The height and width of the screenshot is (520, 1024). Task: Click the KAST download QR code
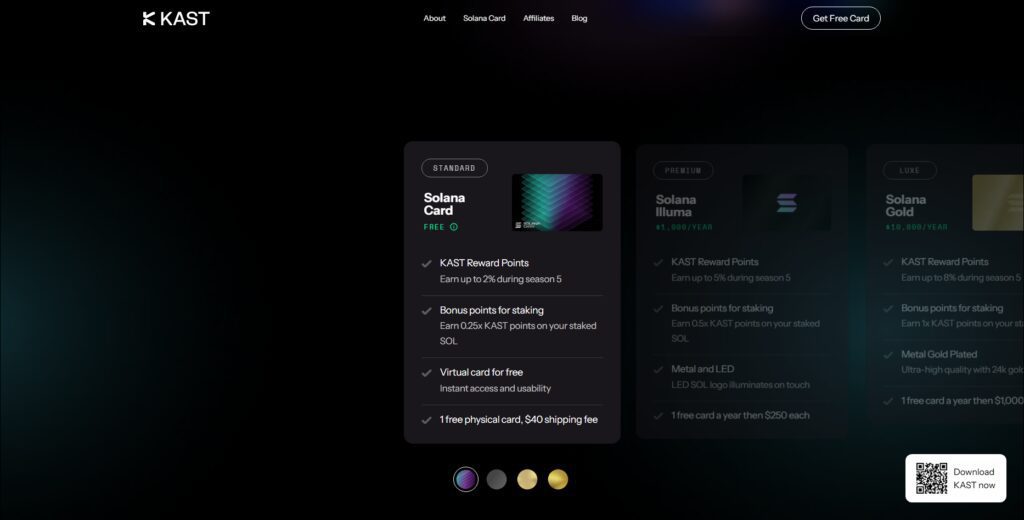(931, 478)
